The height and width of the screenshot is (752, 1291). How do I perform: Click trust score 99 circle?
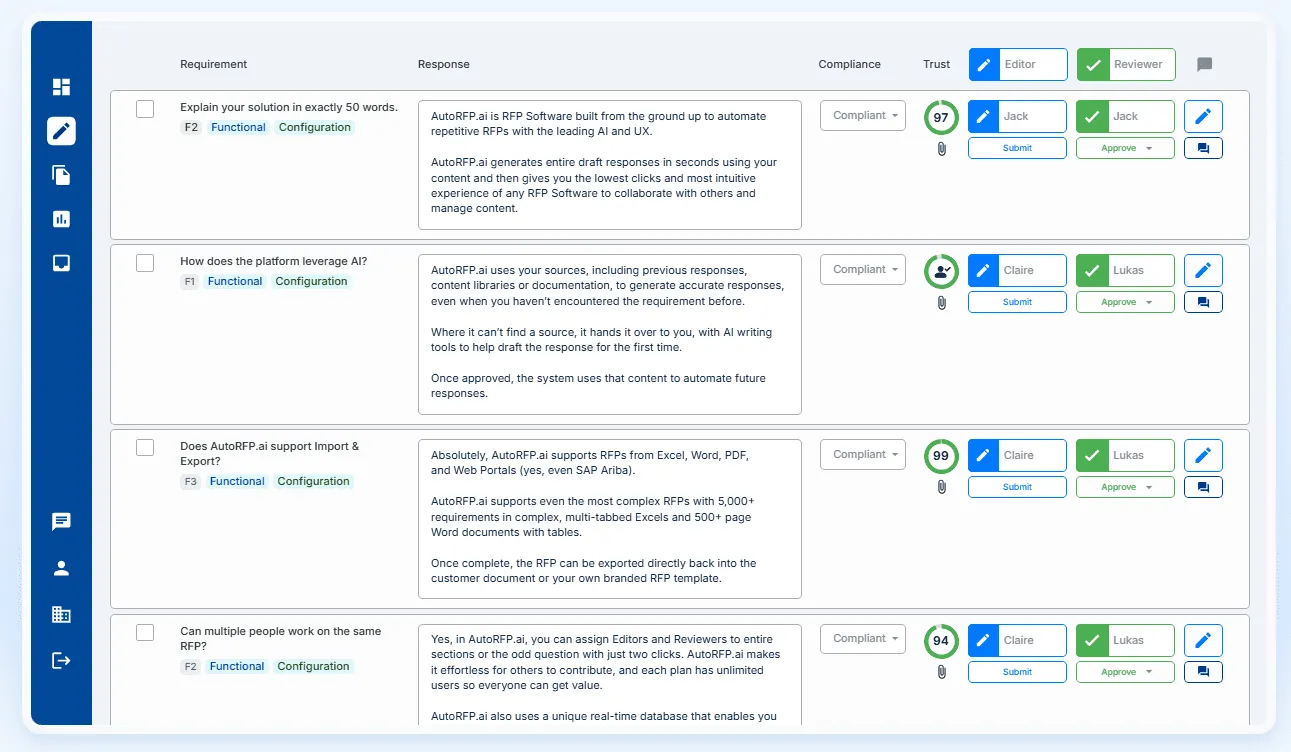[941, 456]
